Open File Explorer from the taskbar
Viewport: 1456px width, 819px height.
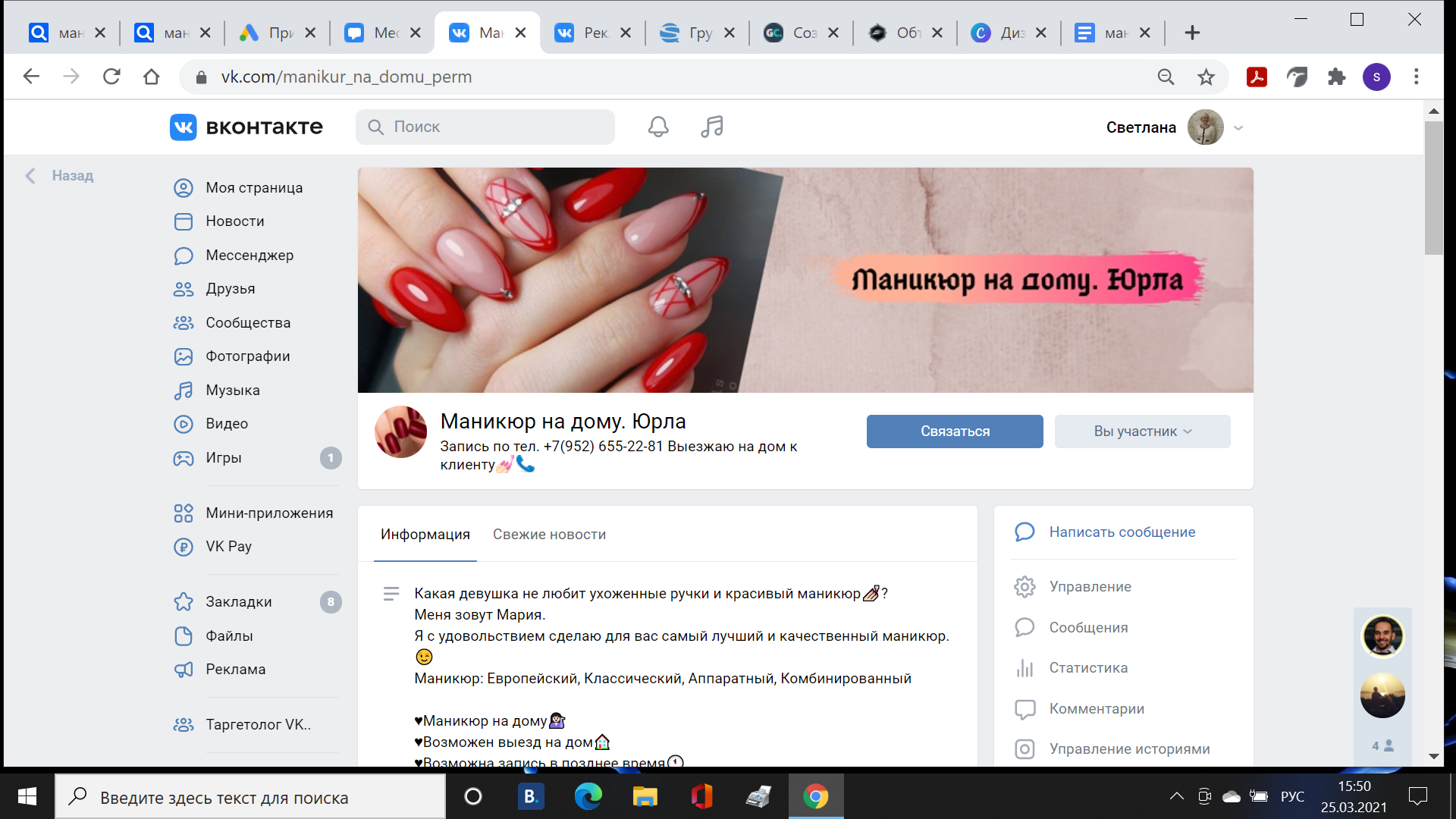pos(645,796)
